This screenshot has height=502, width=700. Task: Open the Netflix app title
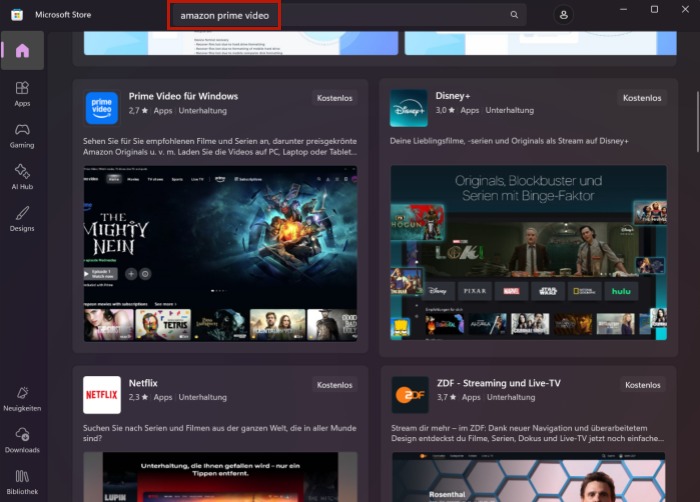tap(143, 383)
